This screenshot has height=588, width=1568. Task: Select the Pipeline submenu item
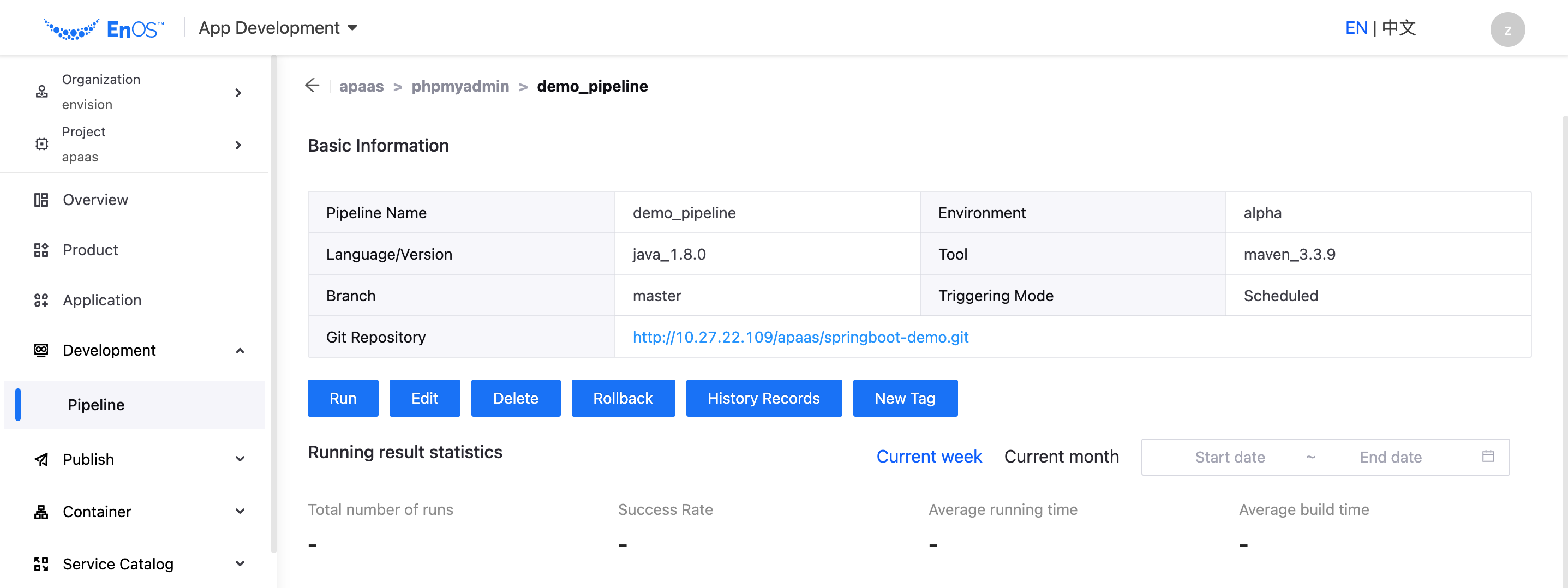(x=134, y=405)
